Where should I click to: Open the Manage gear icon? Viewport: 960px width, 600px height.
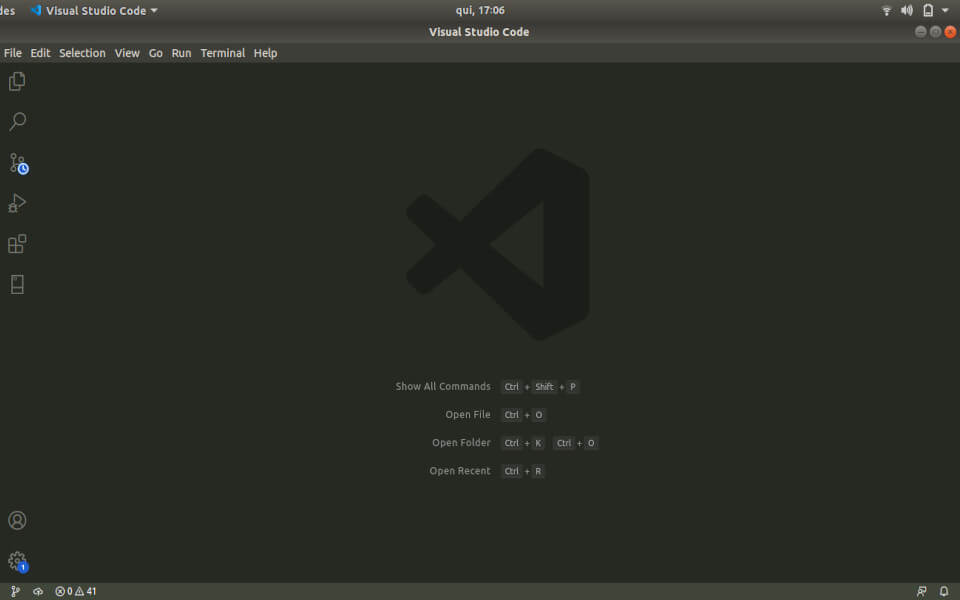(18, 561)
